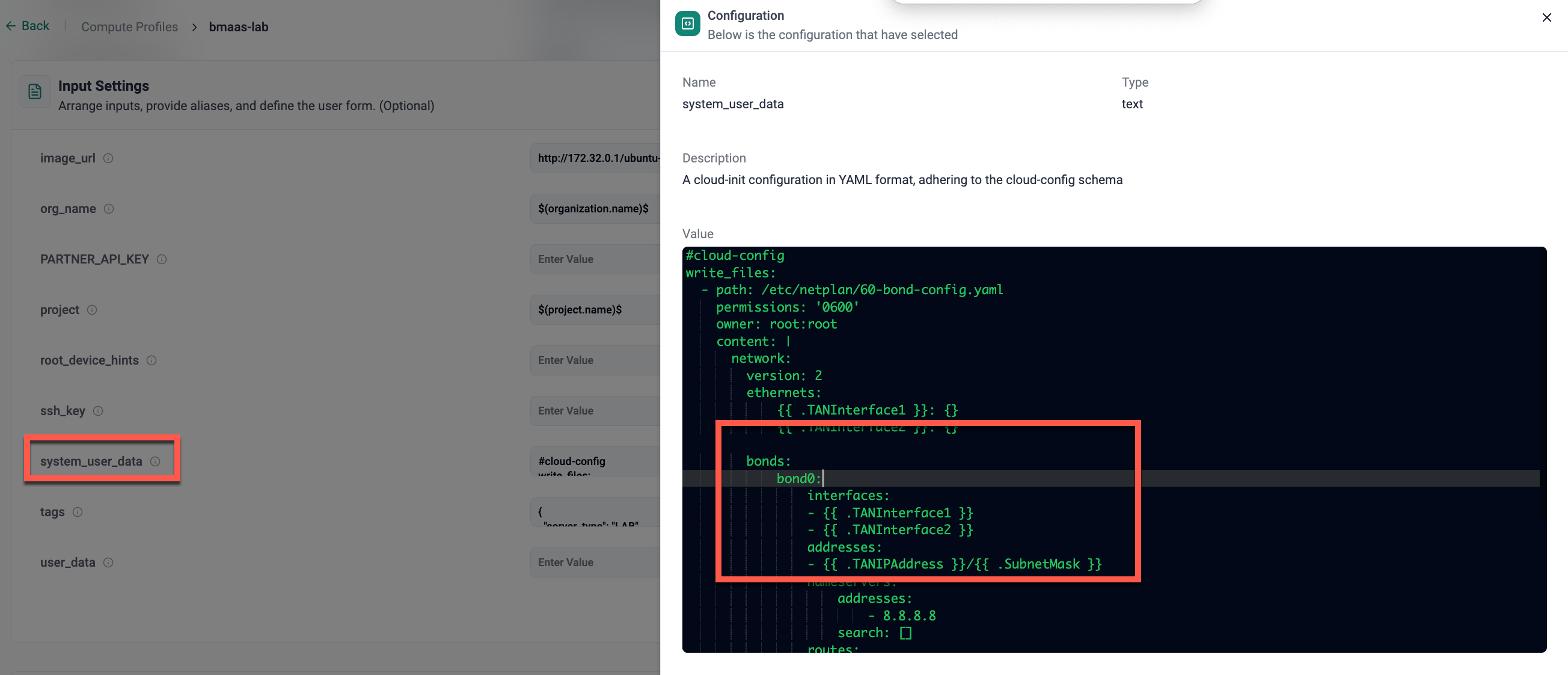Click the 'search: []' line

[x=875, y=633]
